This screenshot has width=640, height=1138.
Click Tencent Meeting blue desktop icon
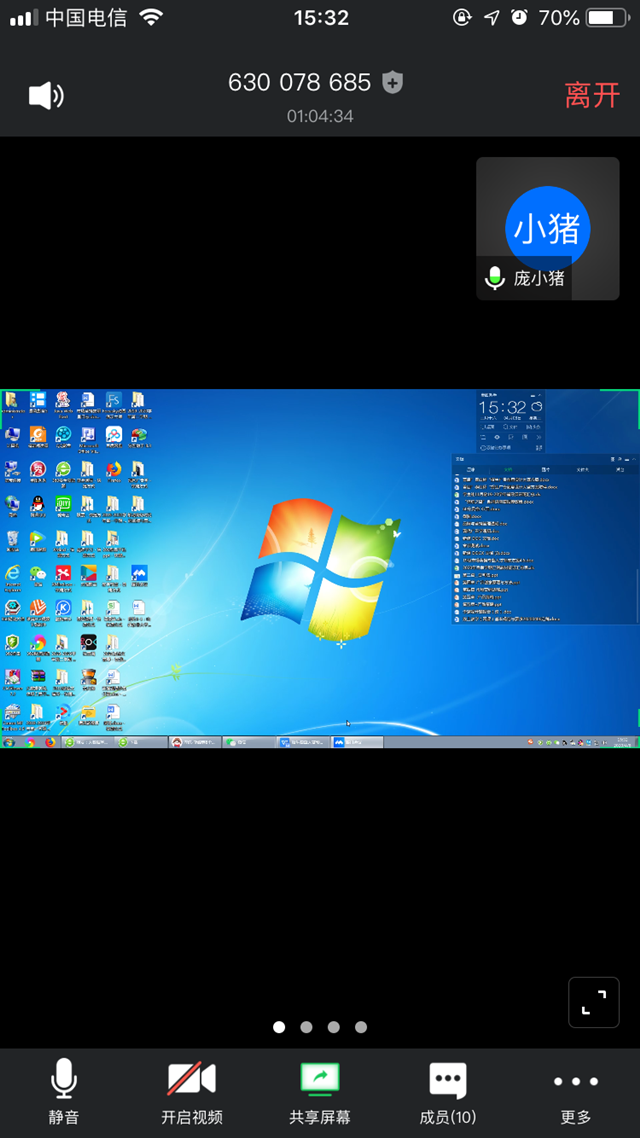point(139,574)
